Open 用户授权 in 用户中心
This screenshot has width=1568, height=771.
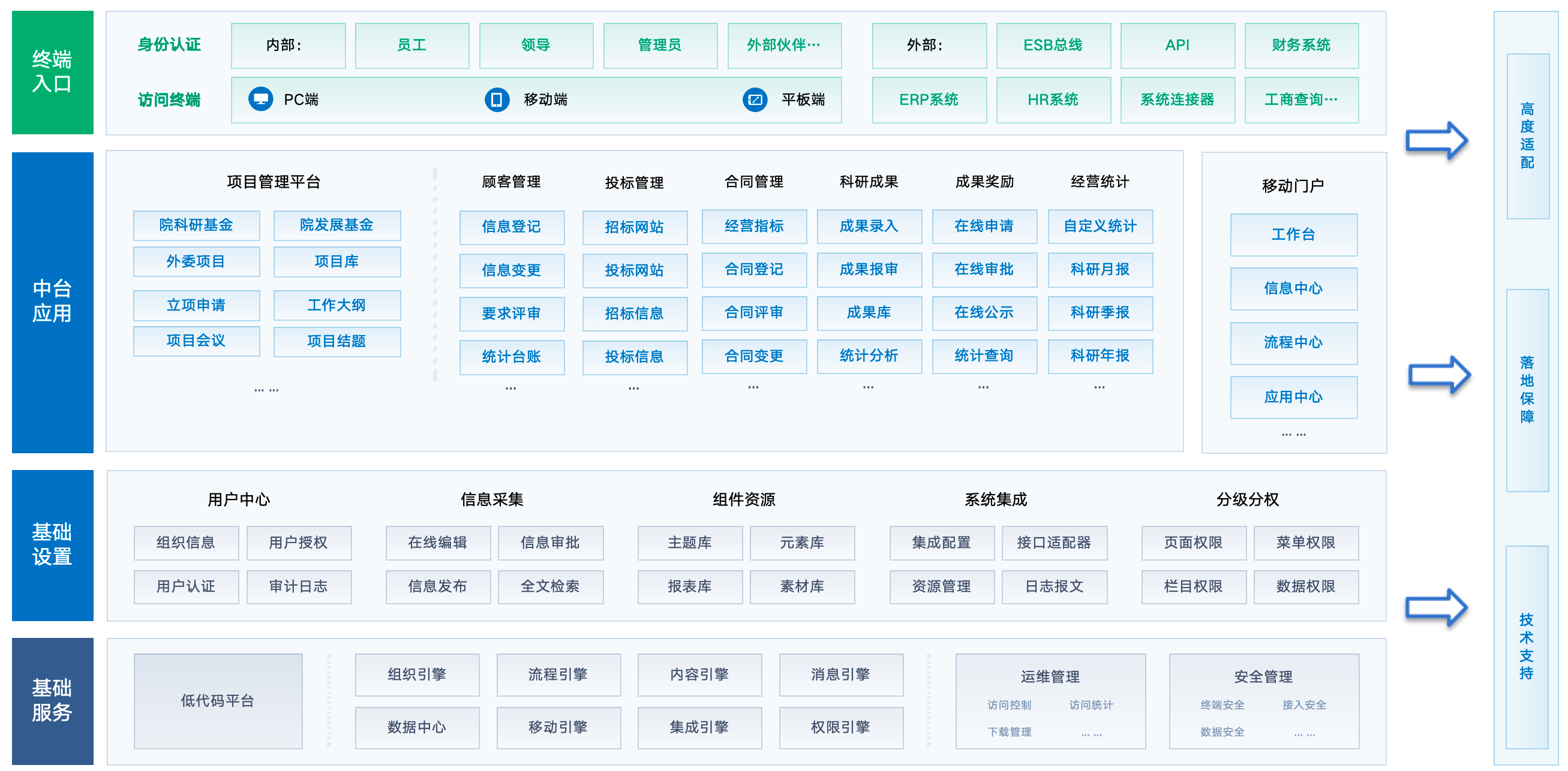(299, 543)
